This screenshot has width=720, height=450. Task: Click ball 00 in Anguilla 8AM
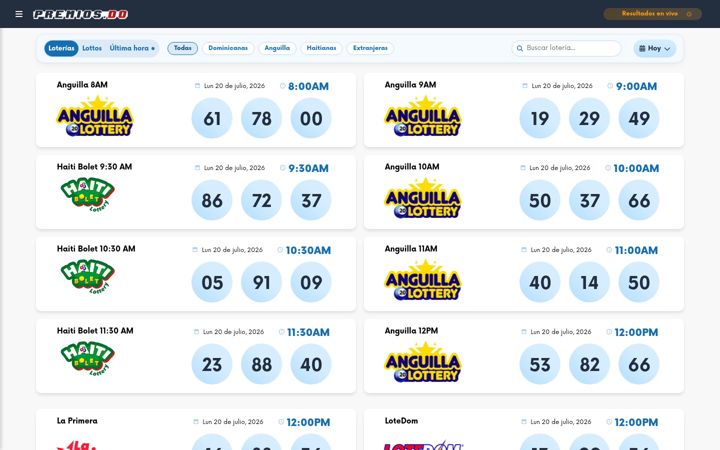point(311,118)
